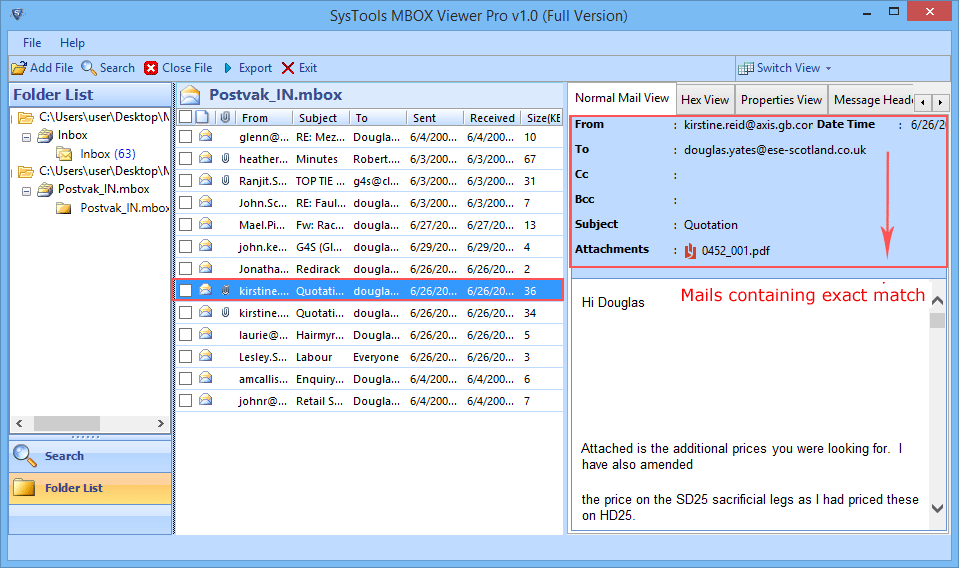Check the box for johnr@ Retail S email

pyautogui.click(x=185, y=401)
